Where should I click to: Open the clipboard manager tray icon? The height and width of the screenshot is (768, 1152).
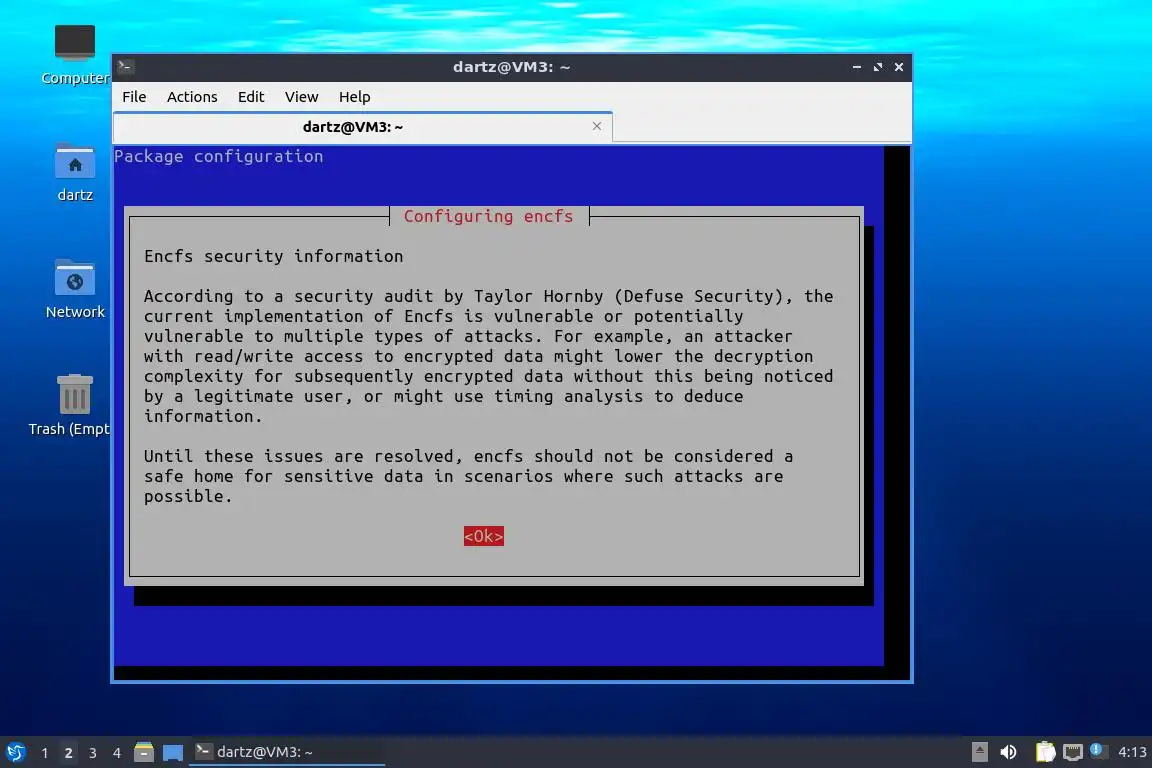1045,752
